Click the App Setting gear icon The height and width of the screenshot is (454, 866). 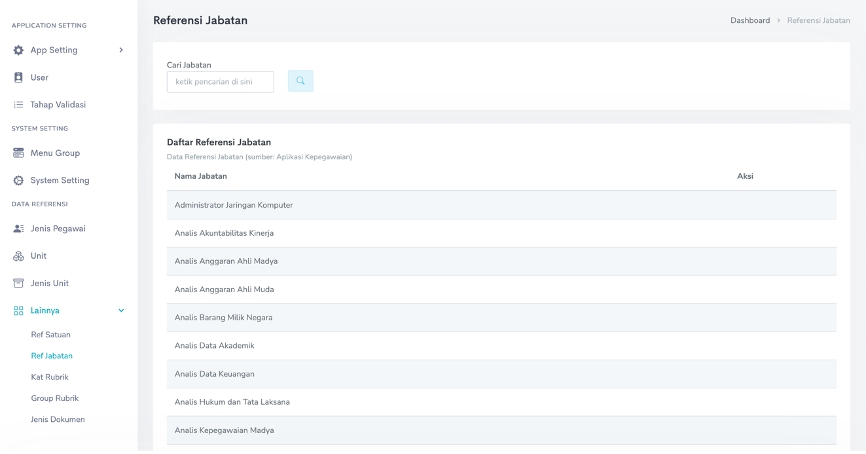pos(17,50)
